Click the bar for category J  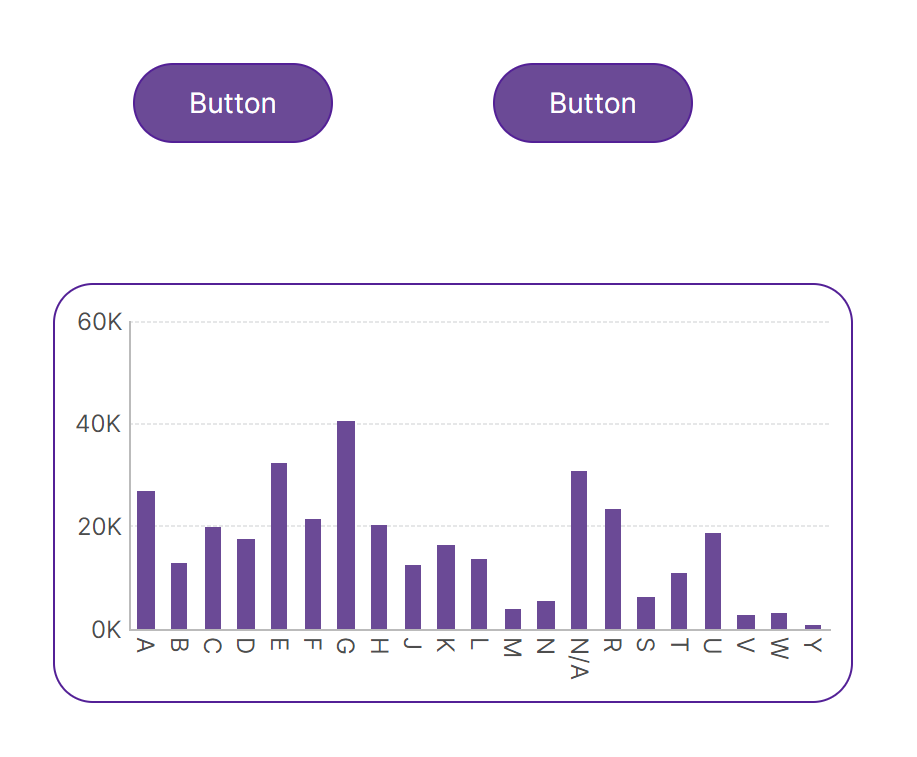(413, 597)
